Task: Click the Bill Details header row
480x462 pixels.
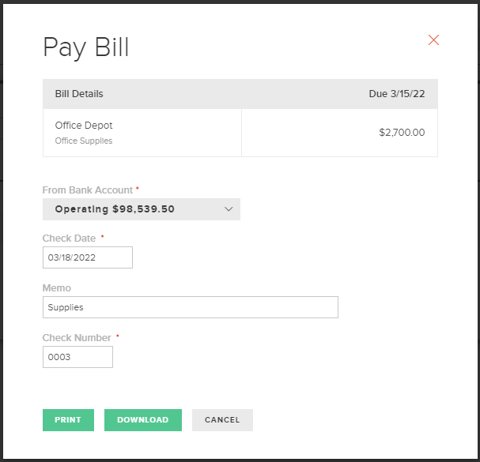Action: pyautogui.click(x=240, y=94)
